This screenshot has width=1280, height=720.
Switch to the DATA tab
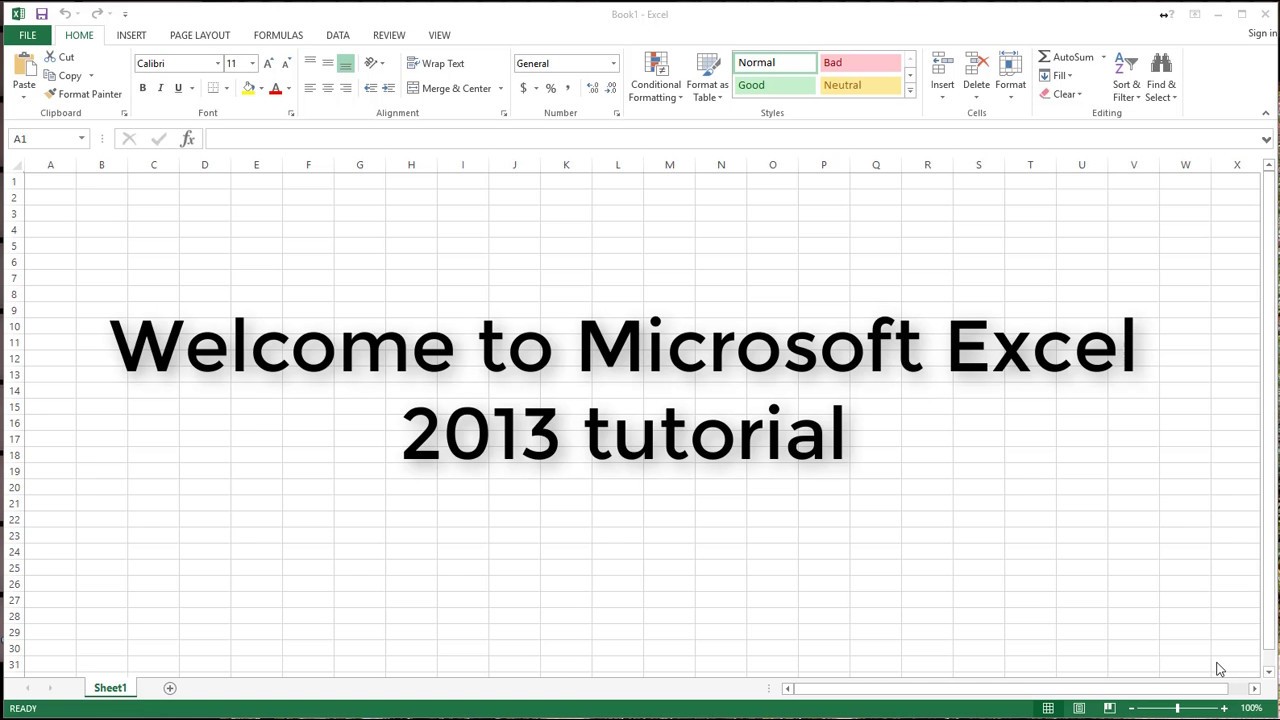[338, 35]
